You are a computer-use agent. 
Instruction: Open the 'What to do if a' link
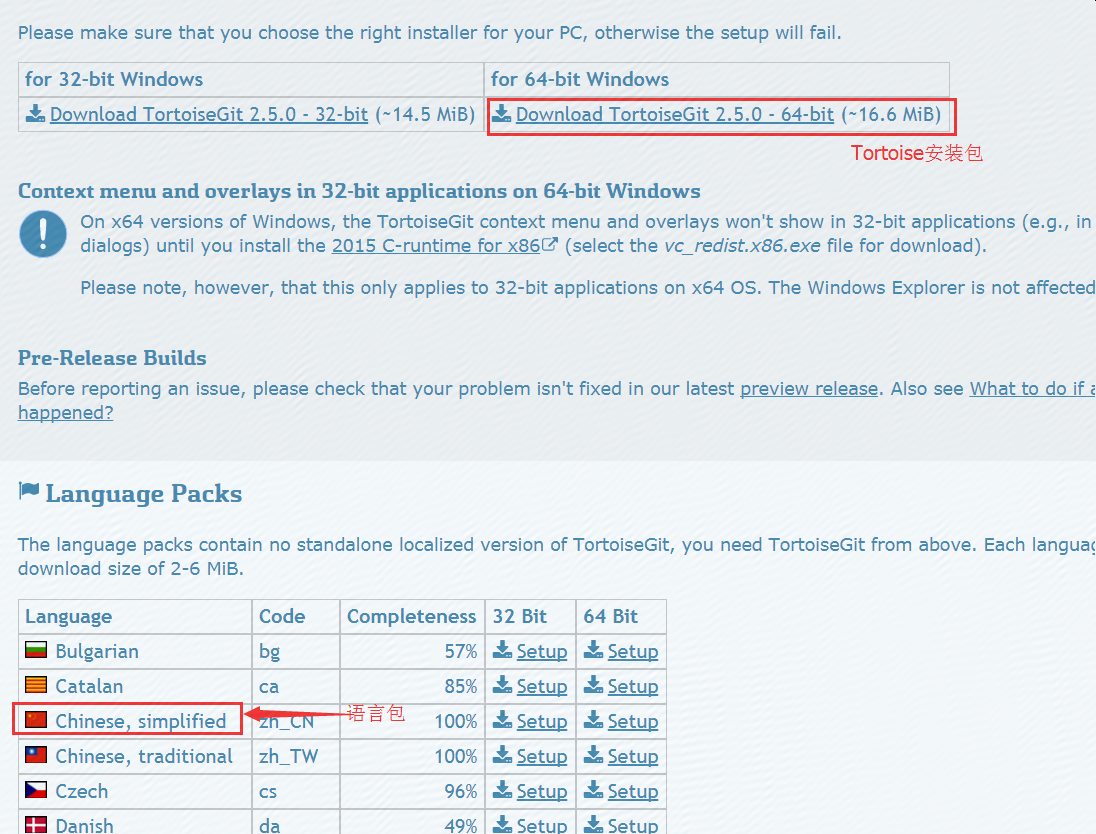(1032, 389)
